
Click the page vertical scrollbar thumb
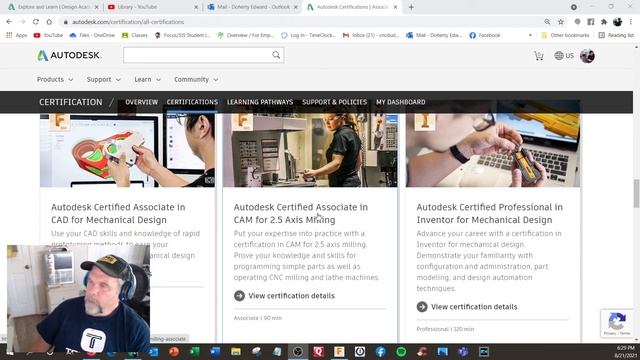[636, 193]
